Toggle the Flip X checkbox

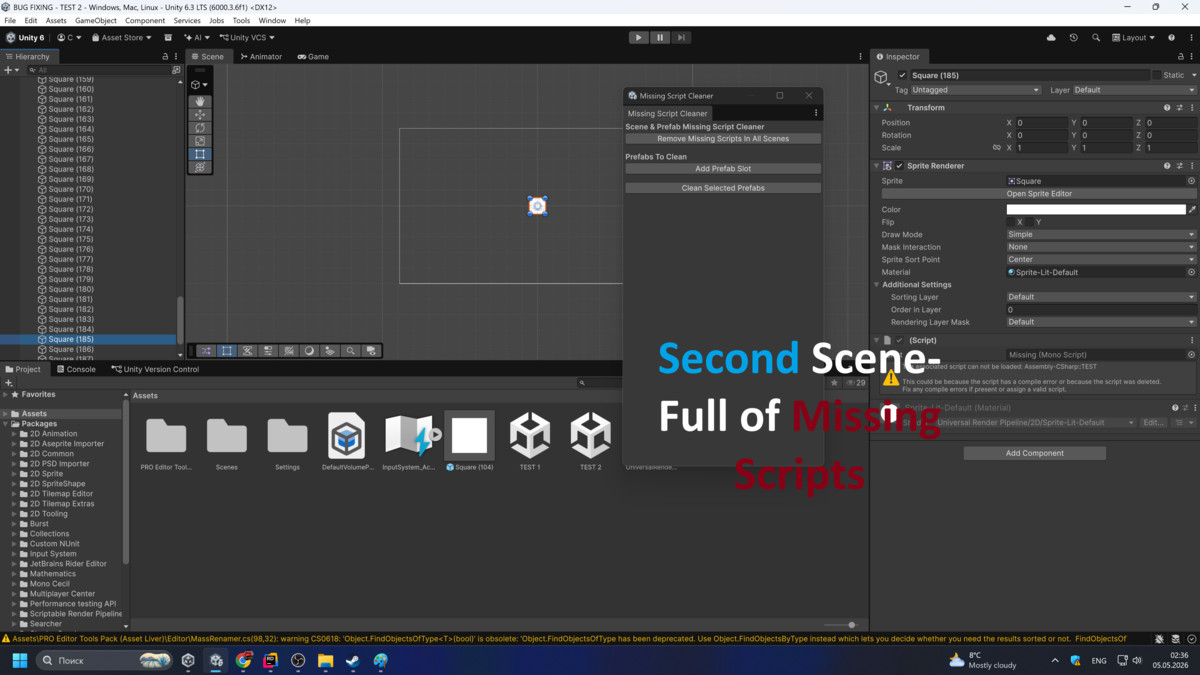(x=1011, y=222)
